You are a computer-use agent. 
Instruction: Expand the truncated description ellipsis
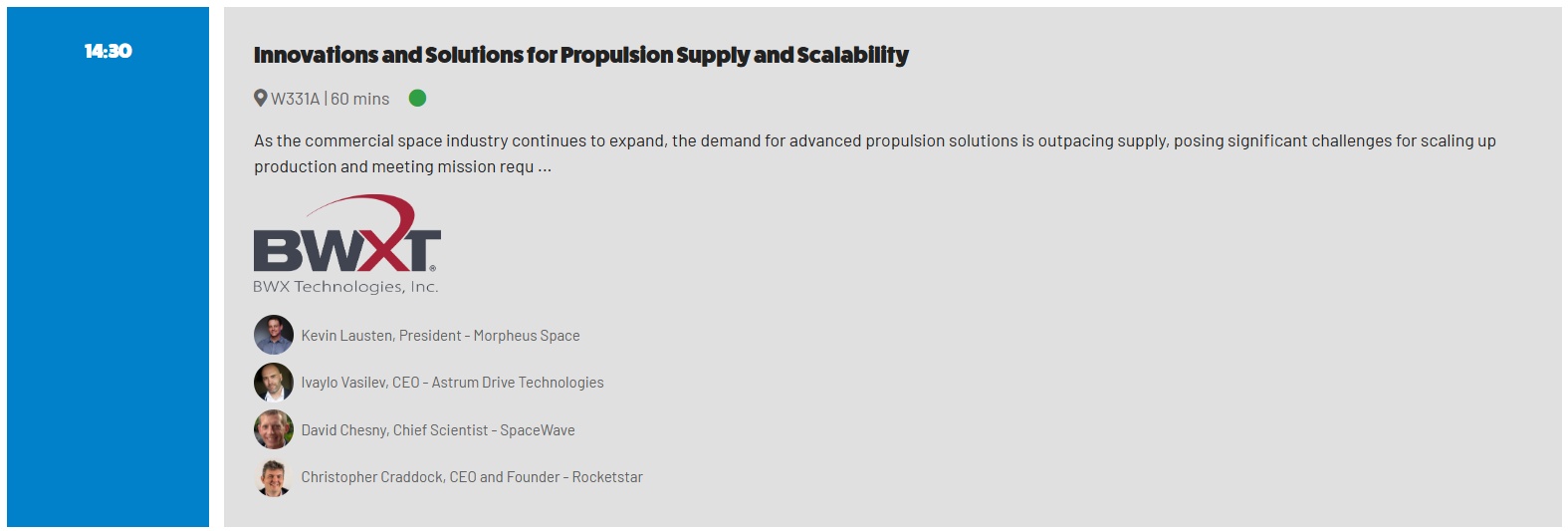point(545,167)
